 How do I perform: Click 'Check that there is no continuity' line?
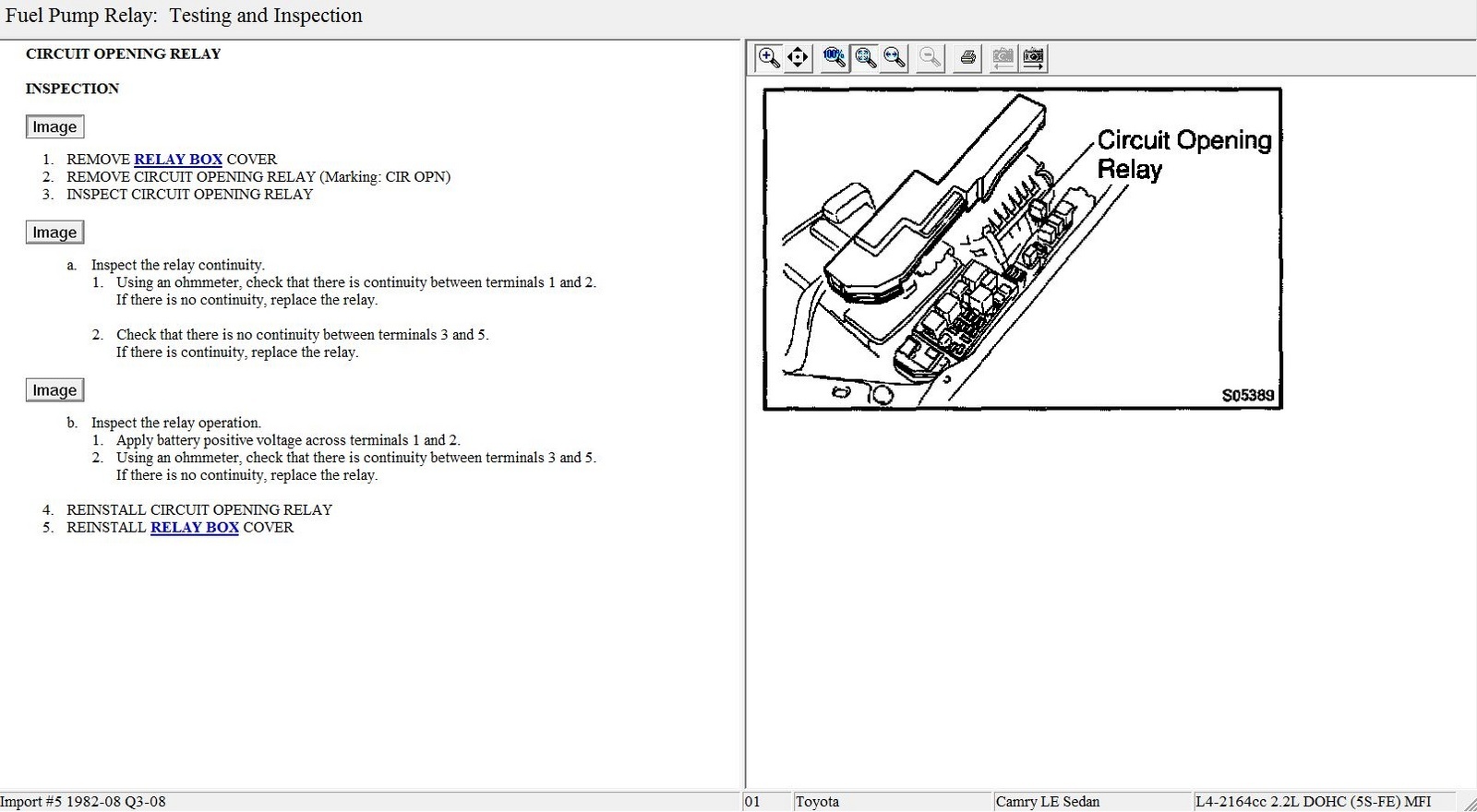pos(302,334)
